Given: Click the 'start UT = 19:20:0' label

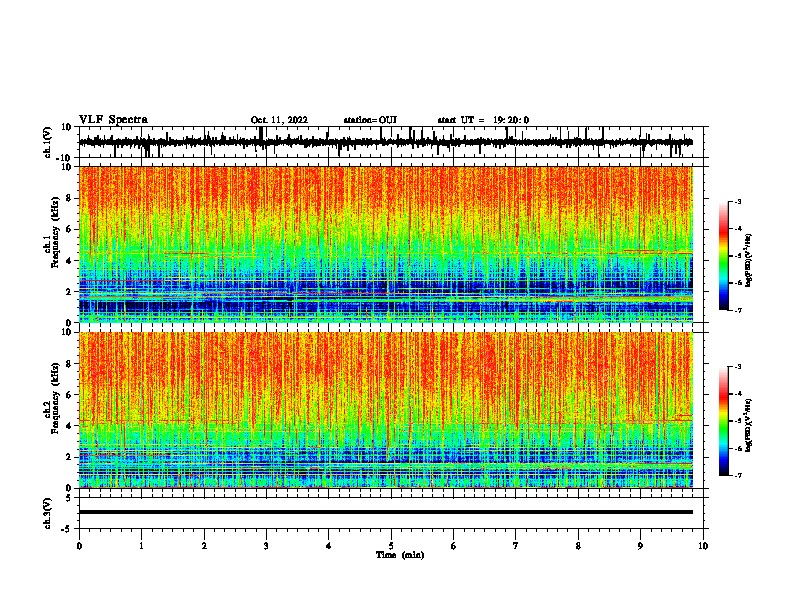Looking at the screenshot, I should point(483,120).
